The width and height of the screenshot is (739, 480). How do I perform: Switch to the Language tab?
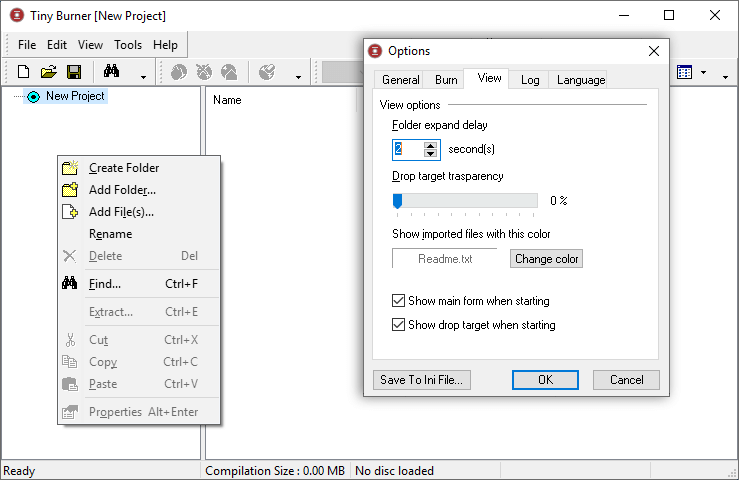point(580,80)
